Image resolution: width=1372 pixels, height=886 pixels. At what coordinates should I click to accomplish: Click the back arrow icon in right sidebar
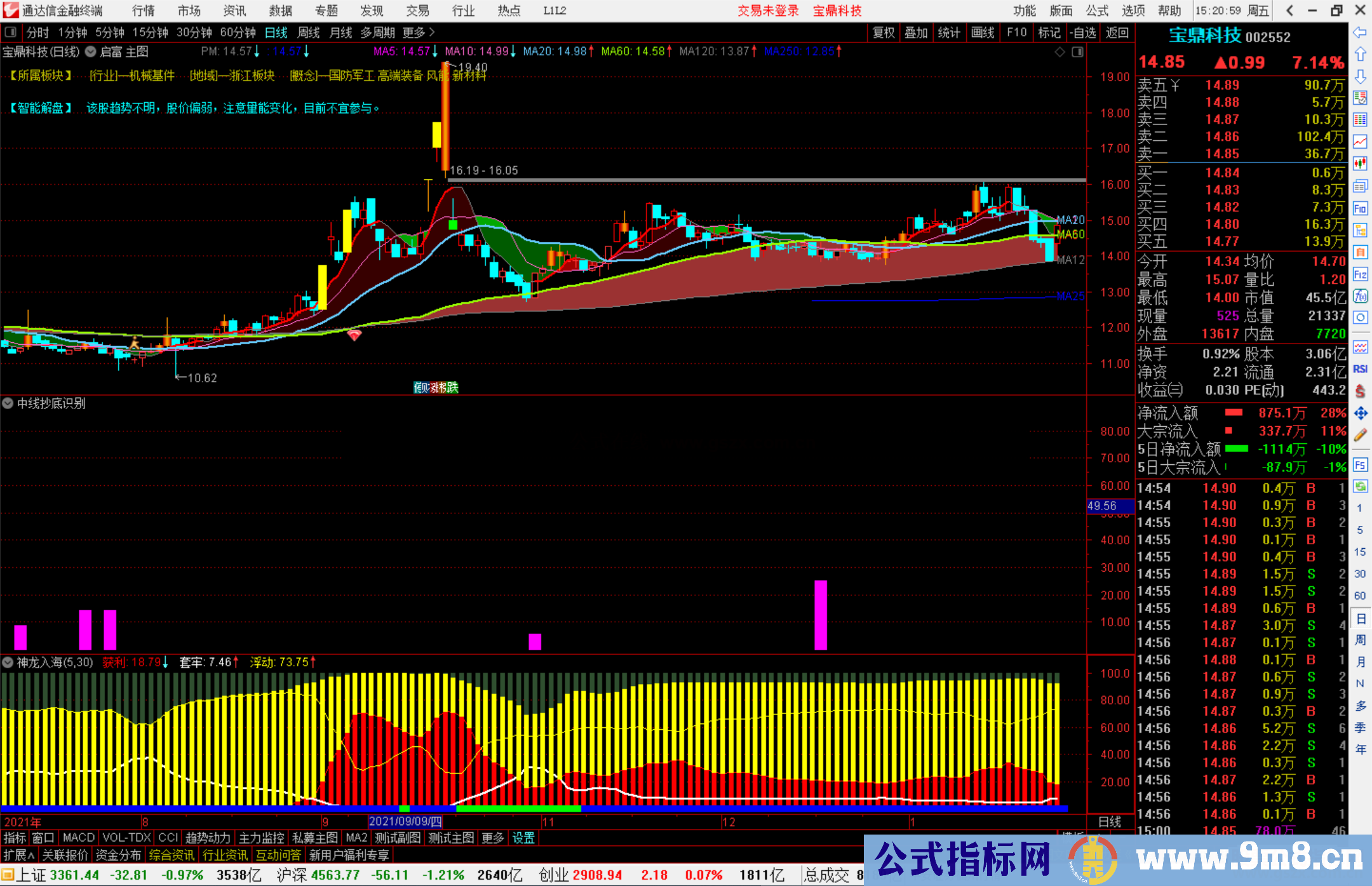tap(1360, 32)
